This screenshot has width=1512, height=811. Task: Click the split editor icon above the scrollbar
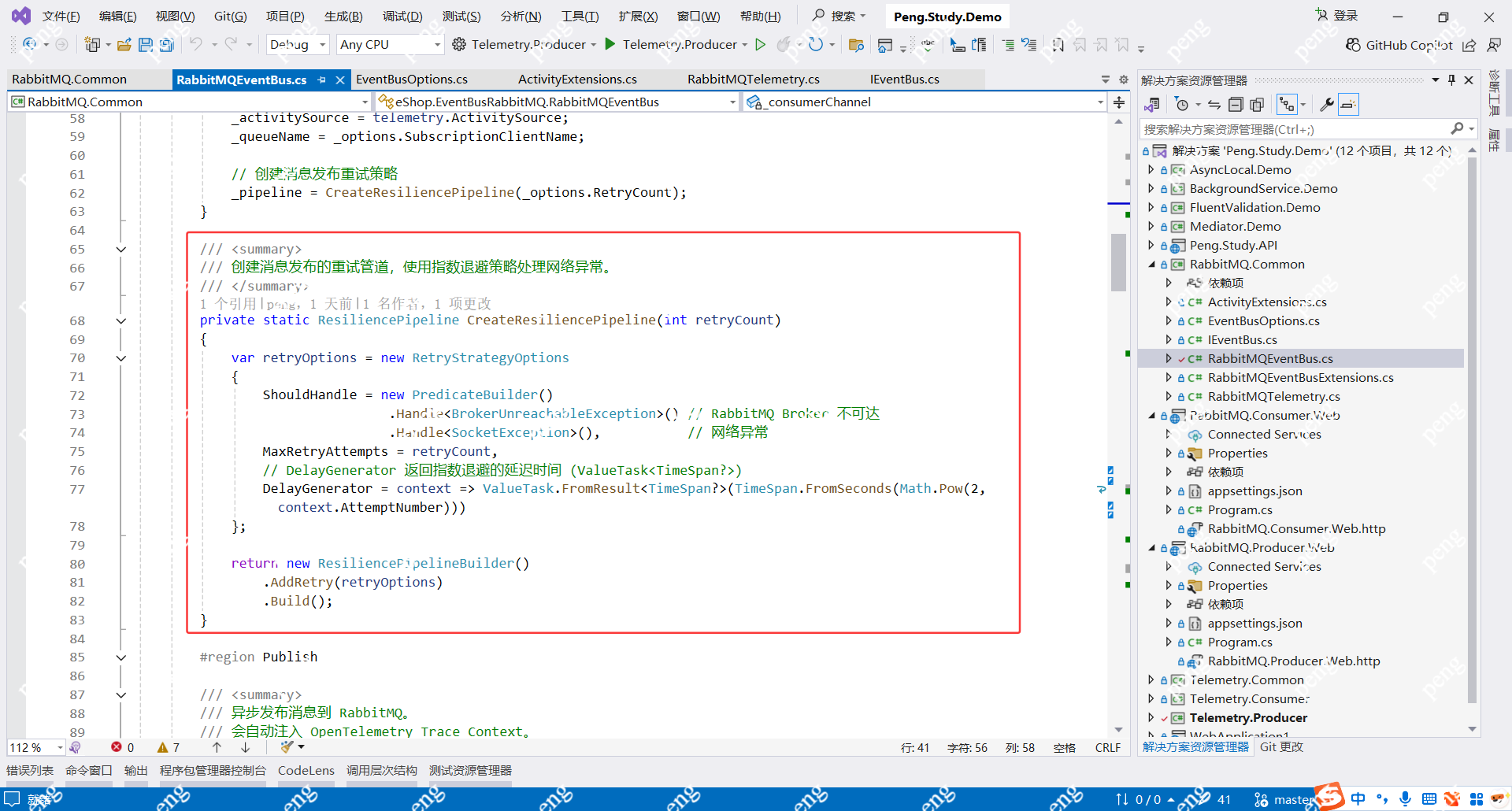tap(1119, 102)
